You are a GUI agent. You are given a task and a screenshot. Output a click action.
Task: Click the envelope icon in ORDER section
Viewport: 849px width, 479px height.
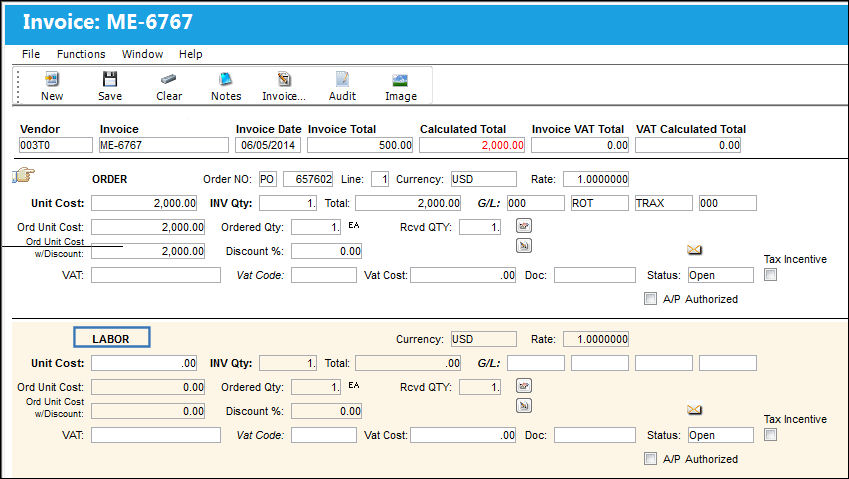click(x=695, y=250)
